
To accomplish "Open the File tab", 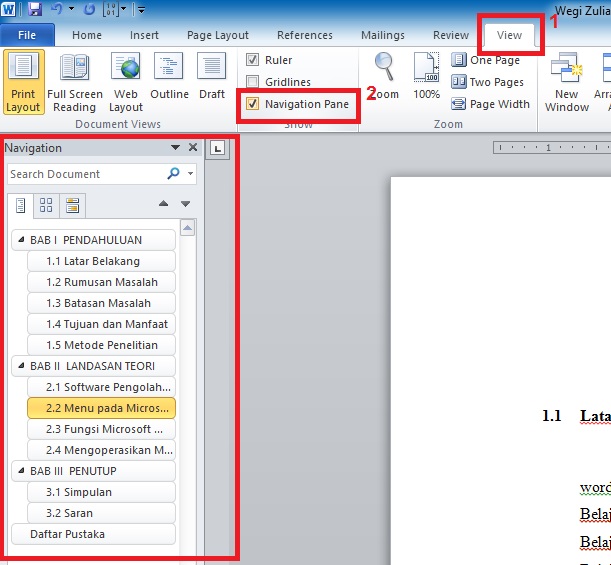I will pos(27,35).
